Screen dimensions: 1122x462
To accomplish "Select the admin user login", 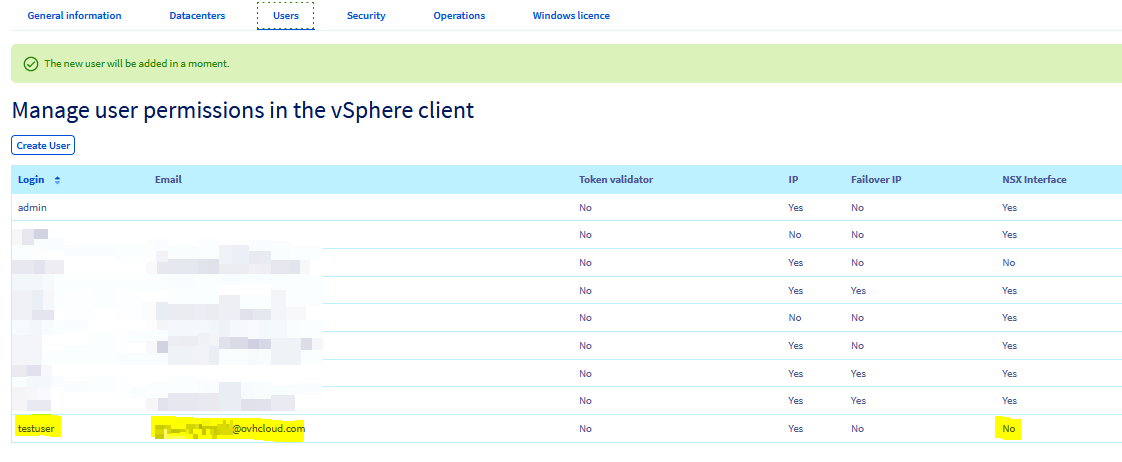I will (x=32, y=207).
